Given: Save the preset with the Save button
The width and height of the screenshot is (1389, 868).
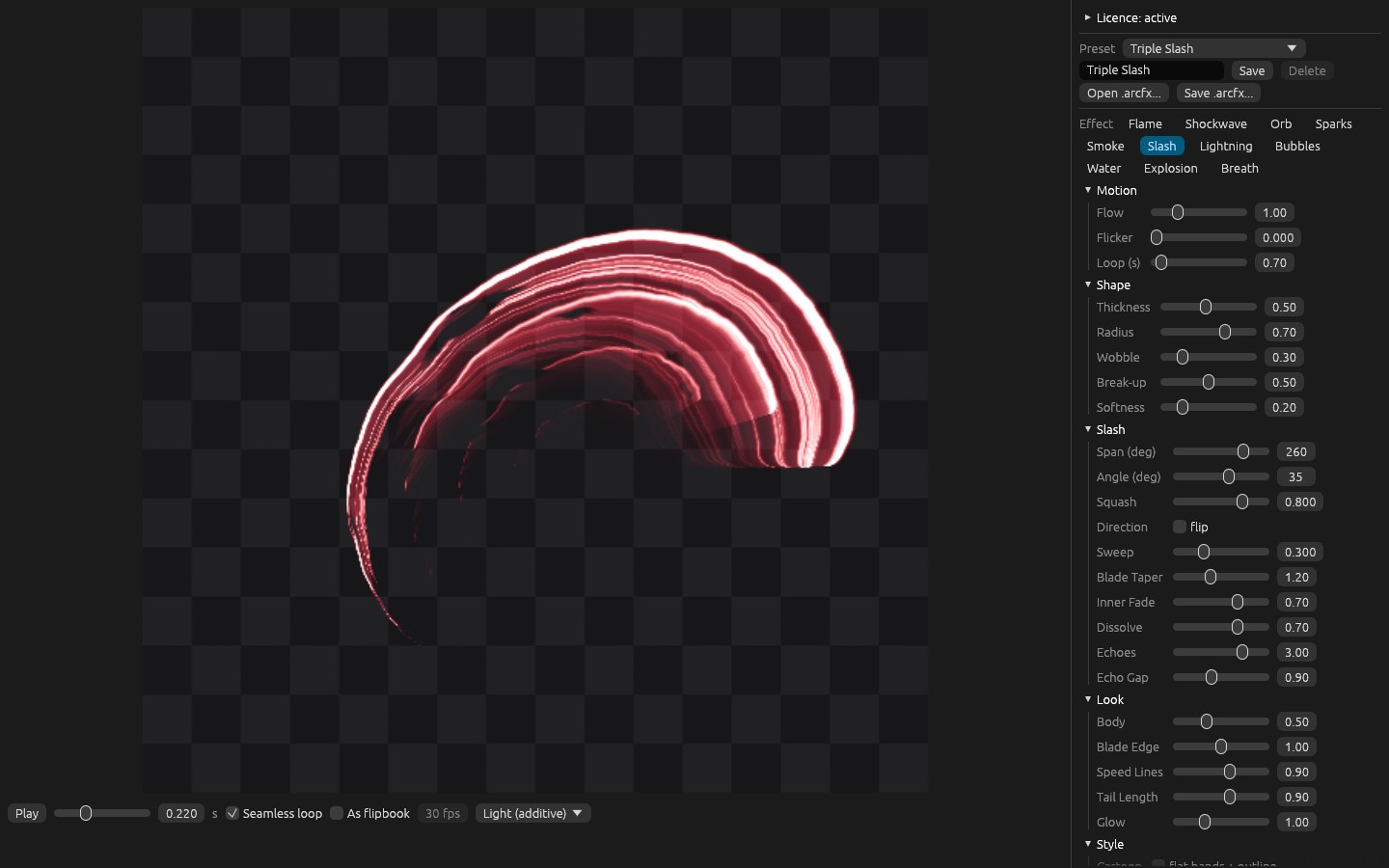Looking at the screenshot, I should [x=1252, y=70].
